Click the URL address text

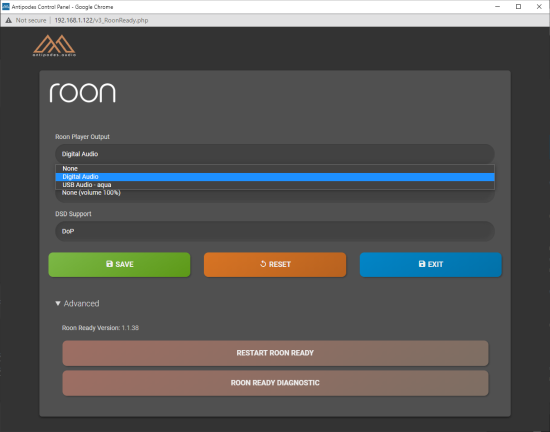click(101, 20)
